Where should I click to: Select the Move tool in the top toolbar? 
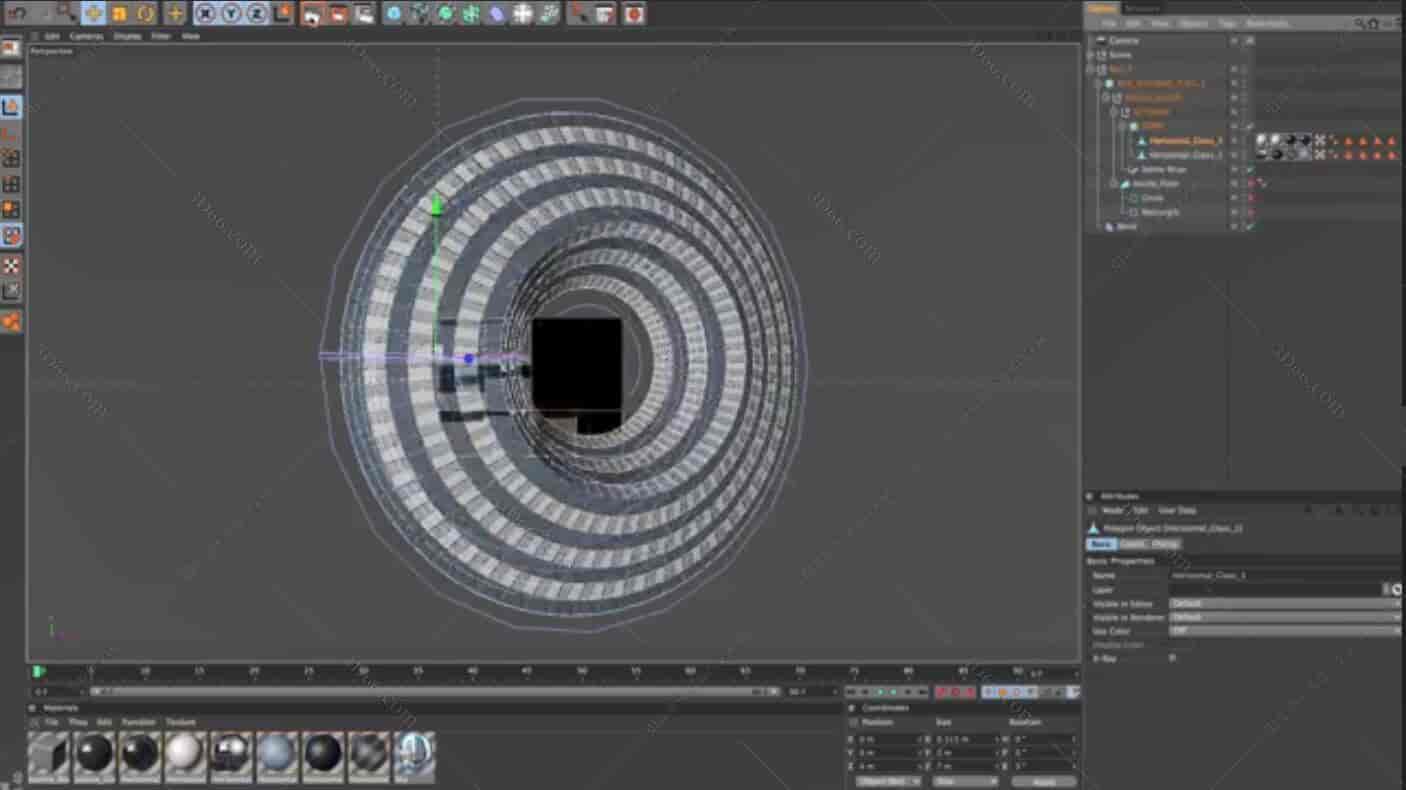click(92, 14)
